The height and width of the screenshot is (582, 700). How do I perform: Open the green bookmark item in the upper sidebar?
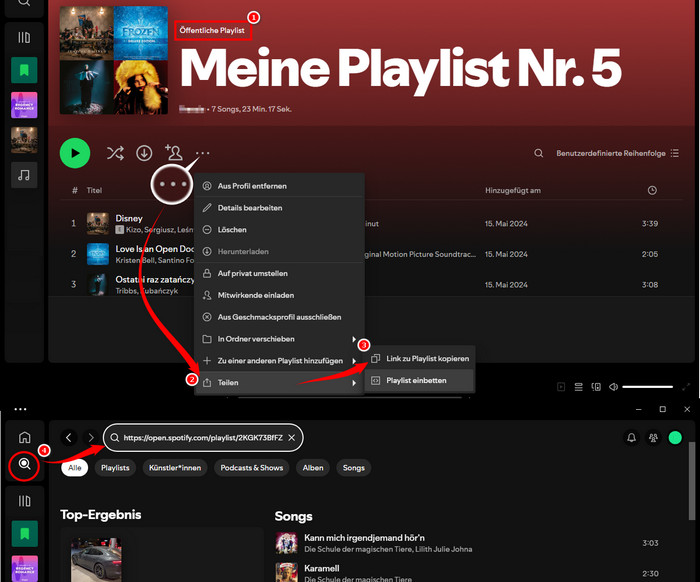24,70
